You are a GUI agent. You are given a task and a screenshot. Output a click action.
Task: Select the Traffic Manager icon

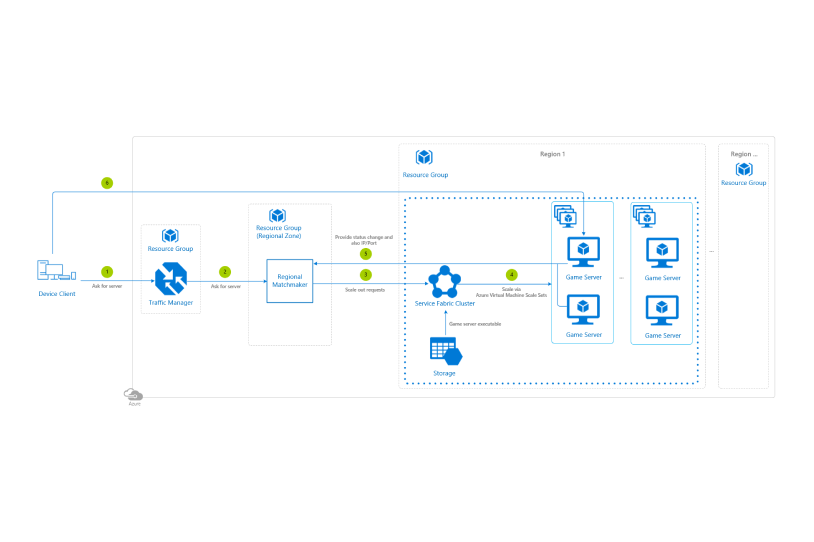click(171, 278)
